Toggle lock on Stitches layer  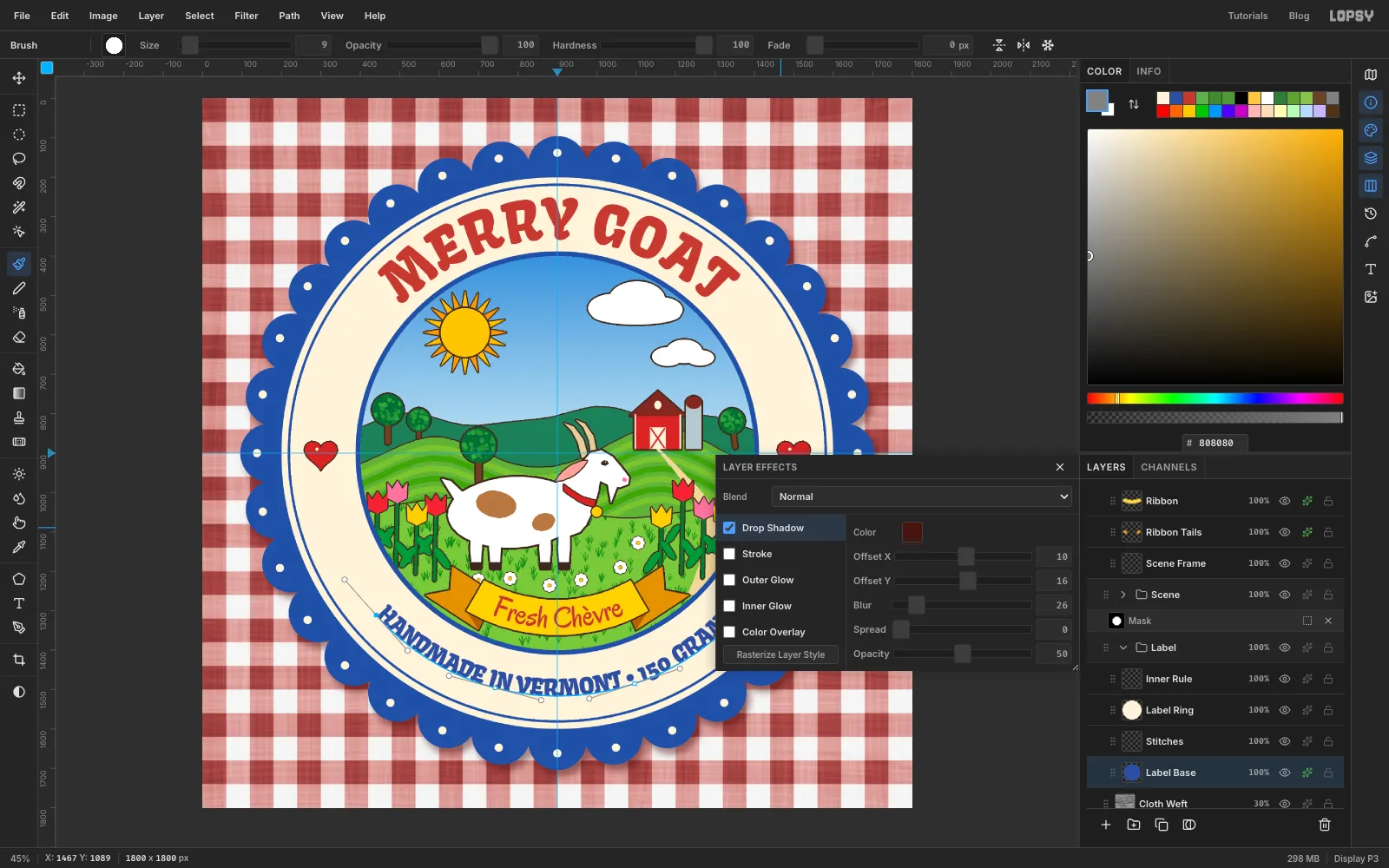click(1328, 741)
